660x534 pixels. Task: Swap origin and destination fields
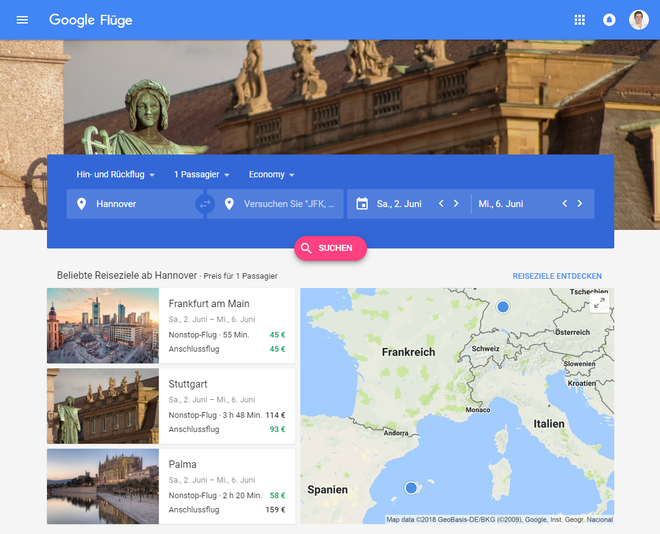(x=205, y=204)
